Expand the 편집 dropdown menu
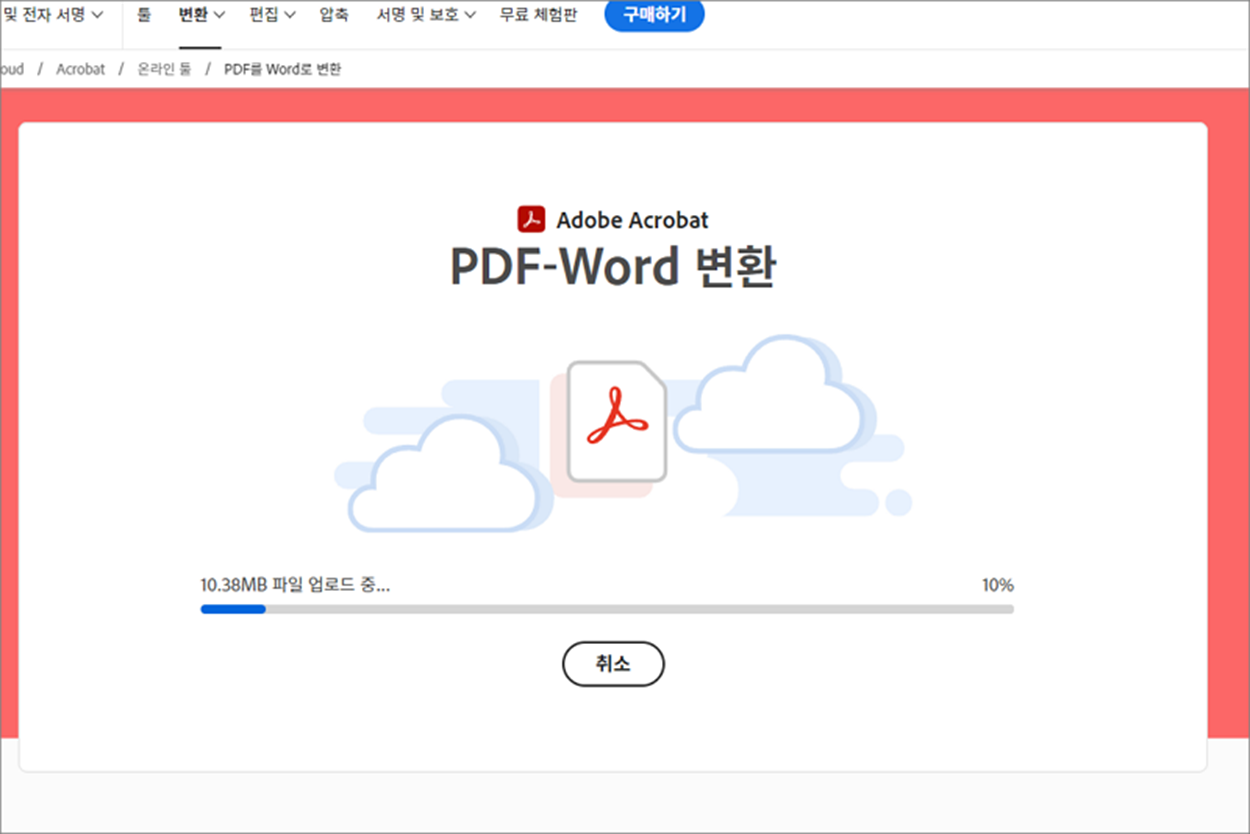The height and width of the screenshot is (834, 1250). click(272, 15)
